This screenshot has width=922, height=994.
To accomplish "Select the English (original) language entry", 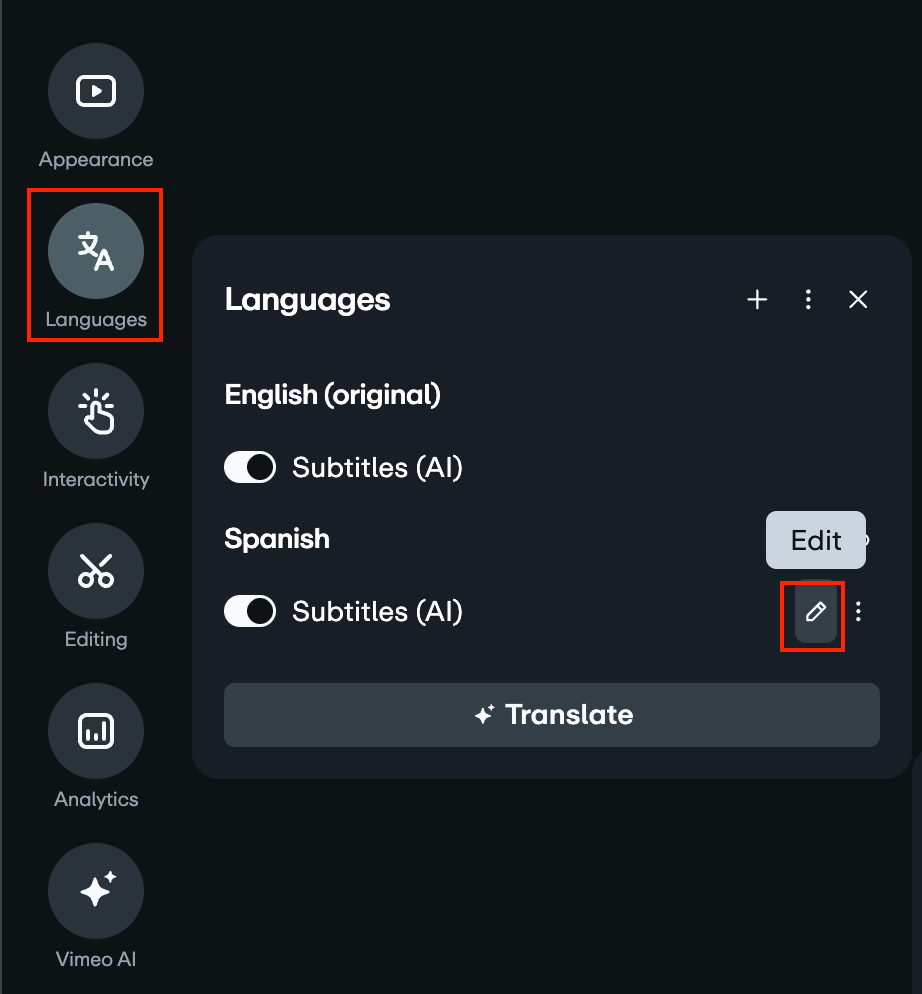I will point(333,395).
